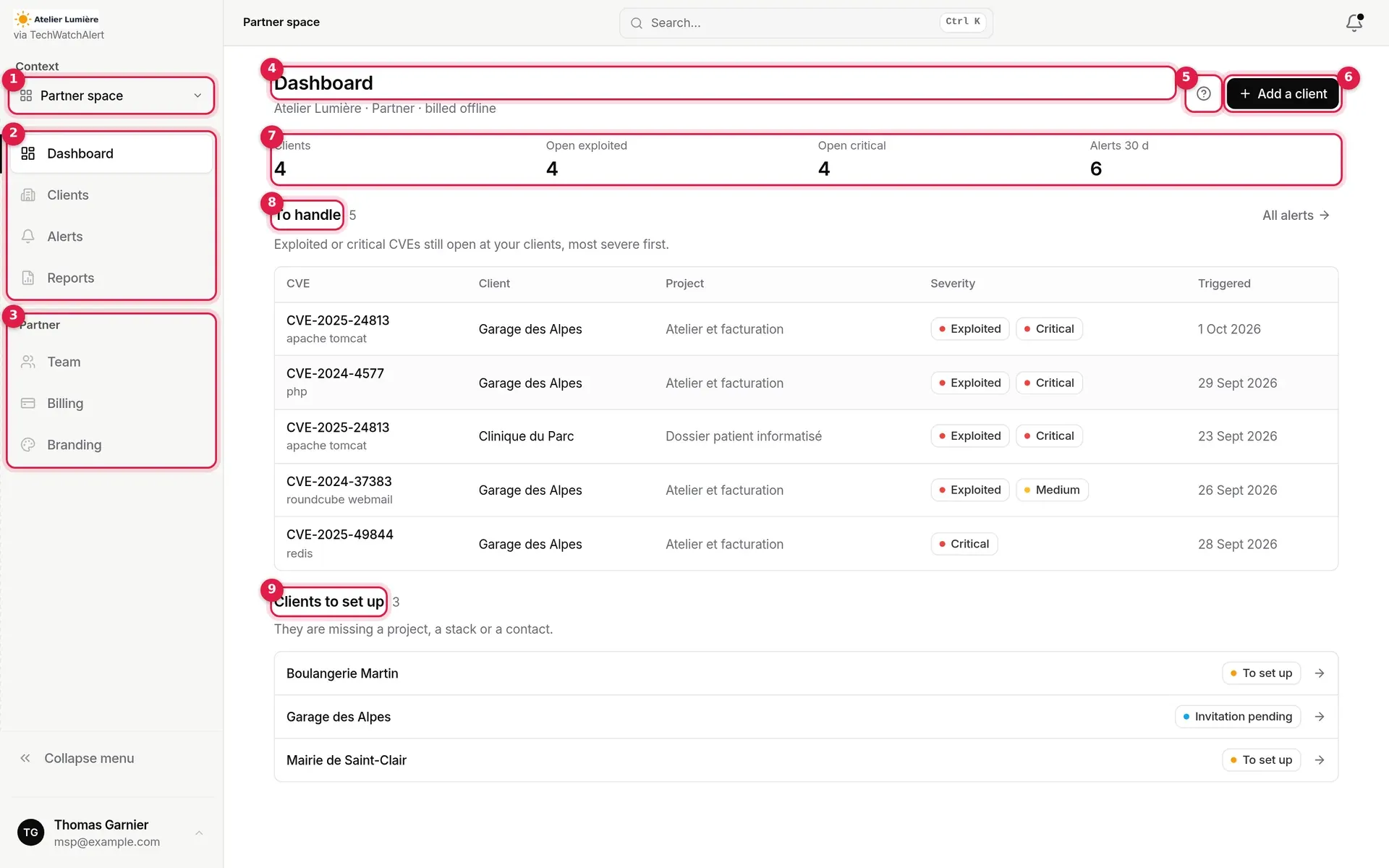Click the Clients building icon
Image resolution: width=1389 pixels, height=868 pixels.
tap(28, 195)
